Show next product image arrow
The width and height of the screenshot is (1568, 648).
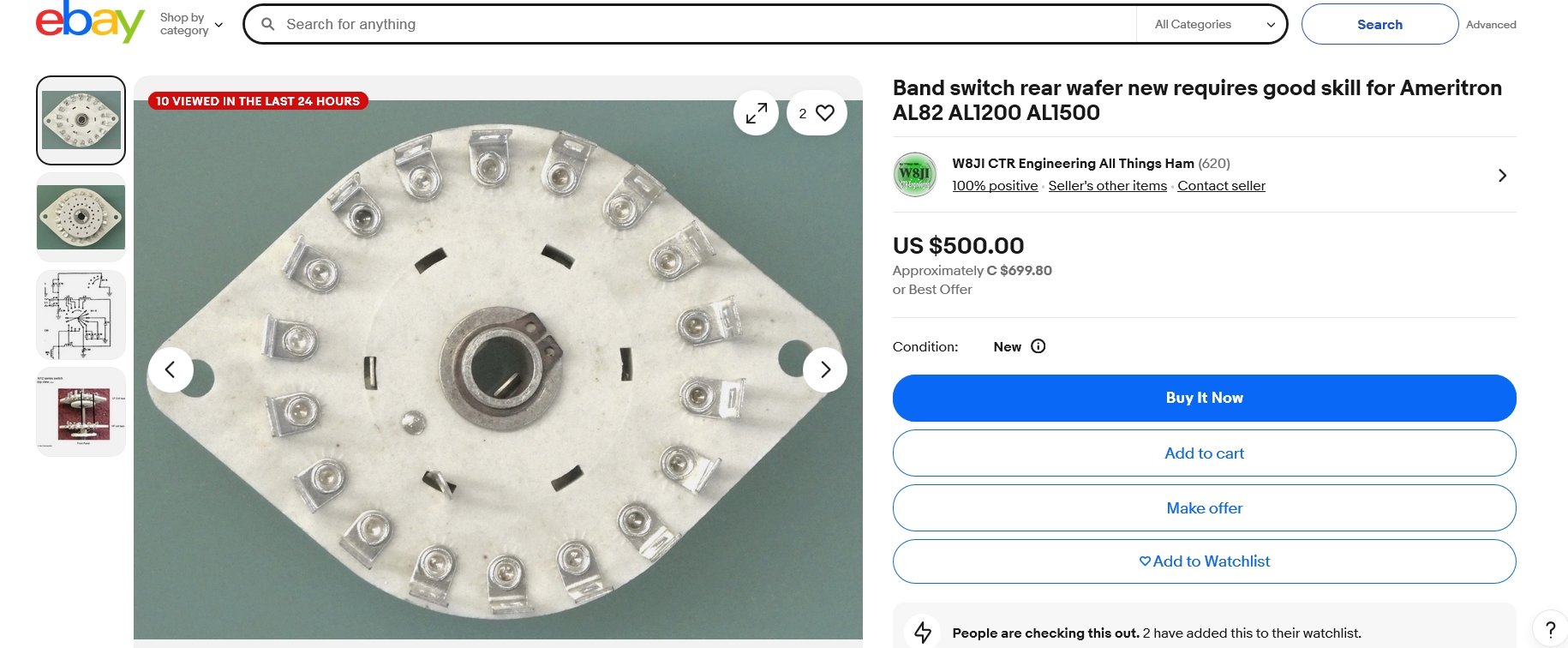pyautogui.click(x=825, y=369)
